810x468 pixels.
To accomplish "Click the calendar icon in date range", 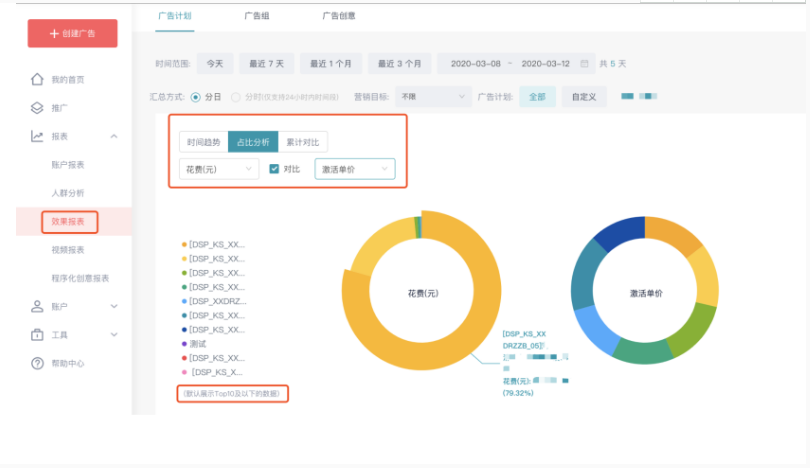I will [584, 64].
